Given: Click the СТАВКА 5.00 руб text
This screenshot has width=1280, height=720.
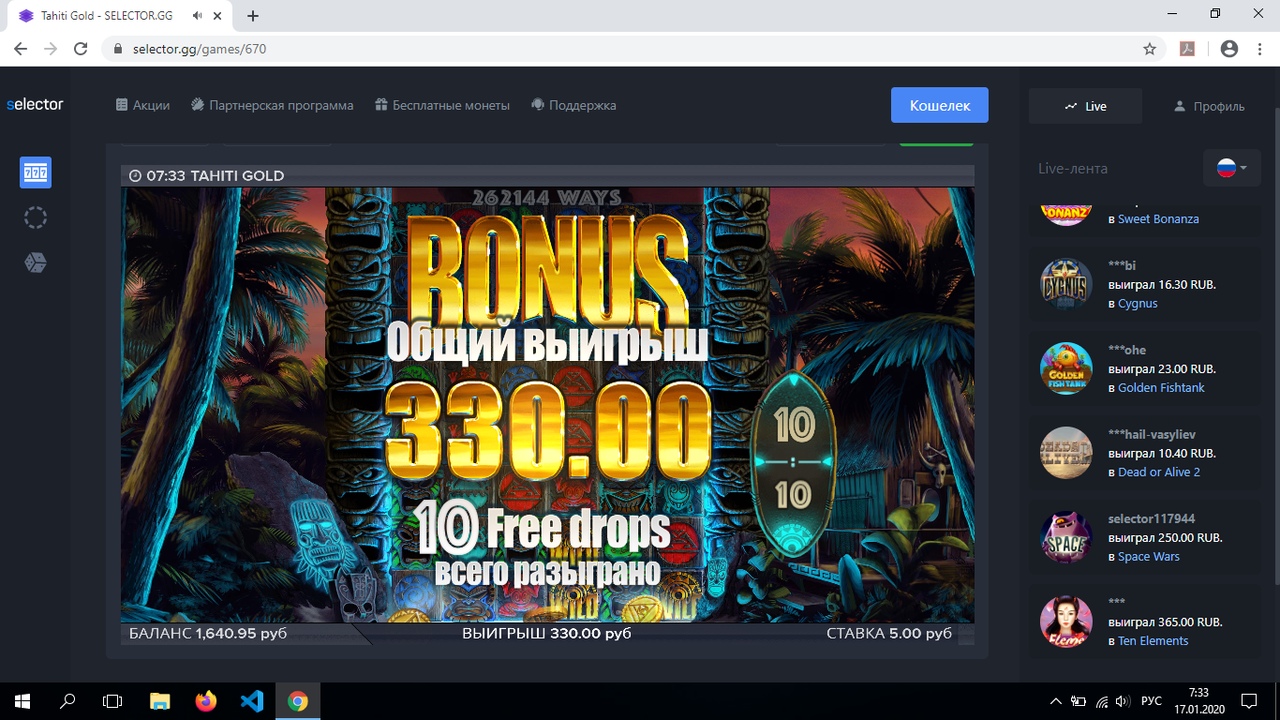Looking at the screenshot, I should 889,633.
